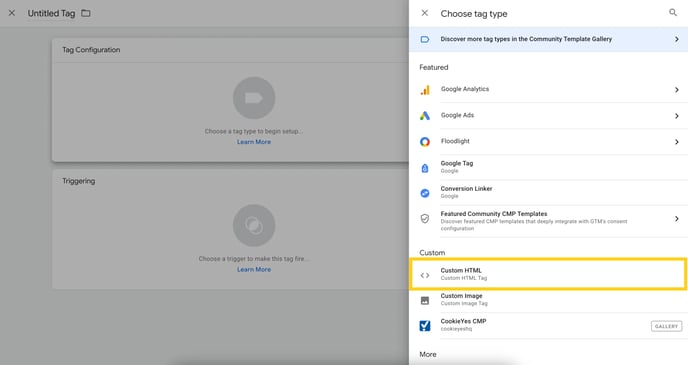The height and width of the screenshot is (365, 688).
Task: Click the Triggering placeholder circle icon
Action: [254, 225]
